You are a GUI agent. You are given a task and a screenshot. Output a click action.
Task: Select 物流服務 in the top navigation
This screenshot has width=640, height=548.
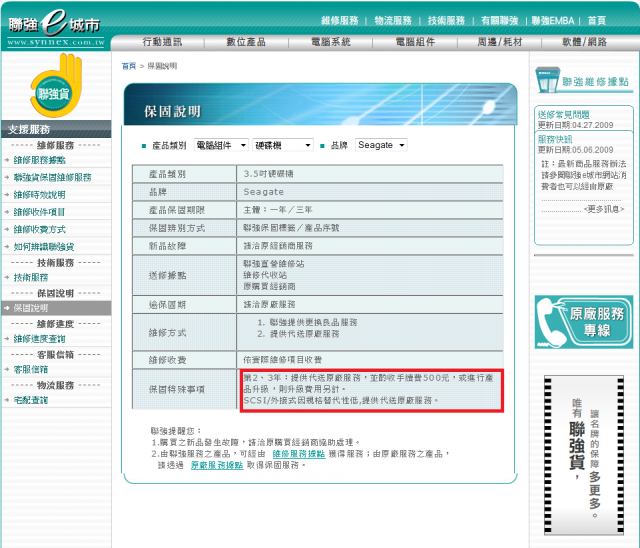pos(393,20)
